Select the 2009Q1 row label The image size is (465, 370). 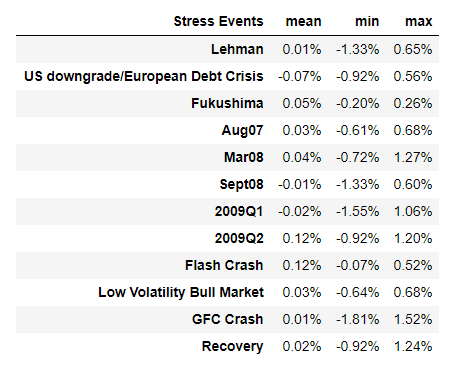coord(239,211)
